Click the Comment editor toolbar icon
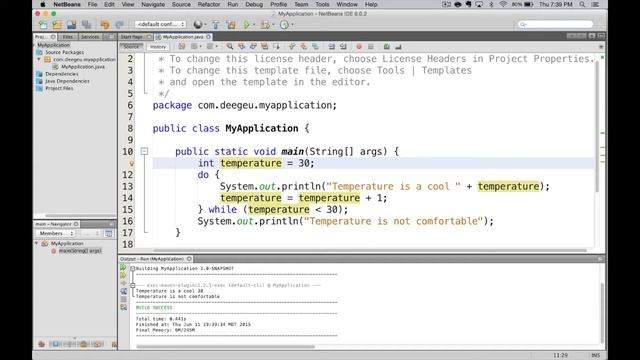640x360 pixels. point(387,47)
